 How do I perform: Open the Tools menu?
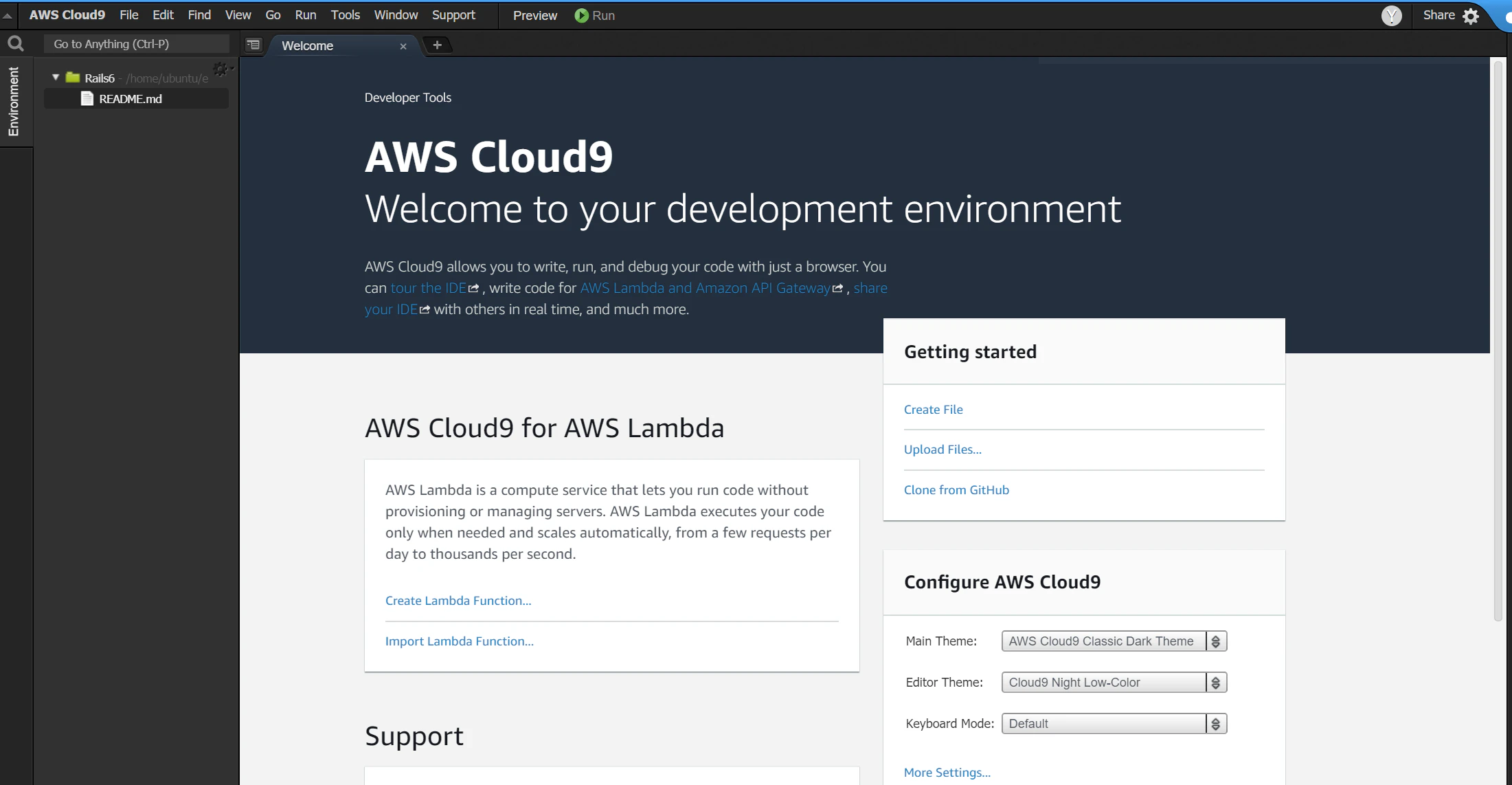click(x=345, y=15)
